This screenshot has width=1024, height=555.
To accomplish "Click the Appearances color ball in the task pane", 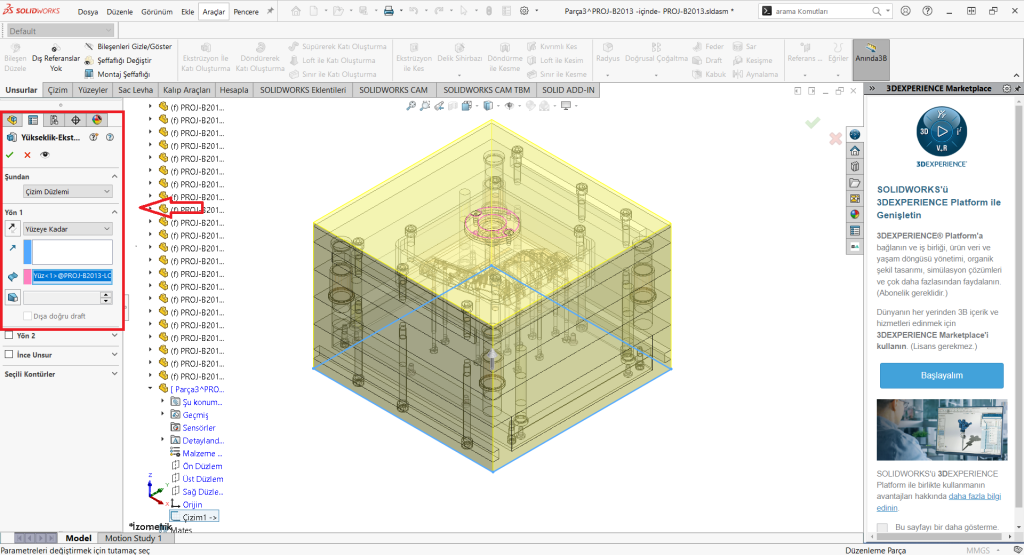I will tap(855, 213).
